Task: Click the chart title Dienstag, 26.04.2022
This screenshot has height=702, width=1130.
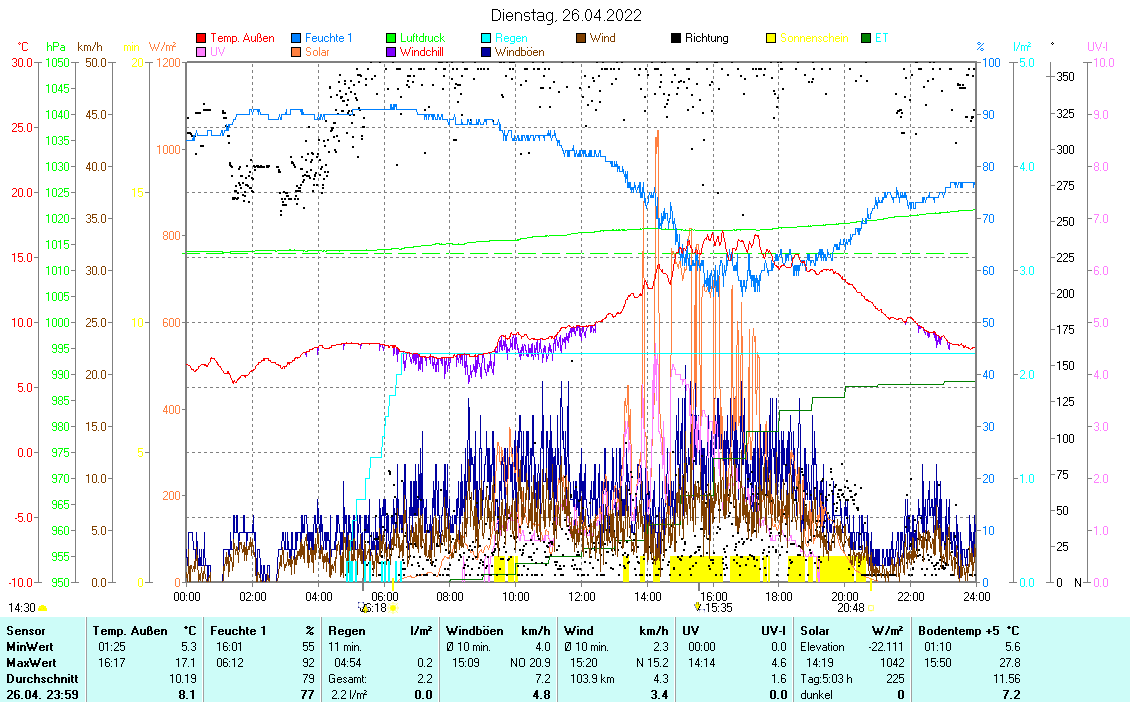Action: click(x=566, y=15)
